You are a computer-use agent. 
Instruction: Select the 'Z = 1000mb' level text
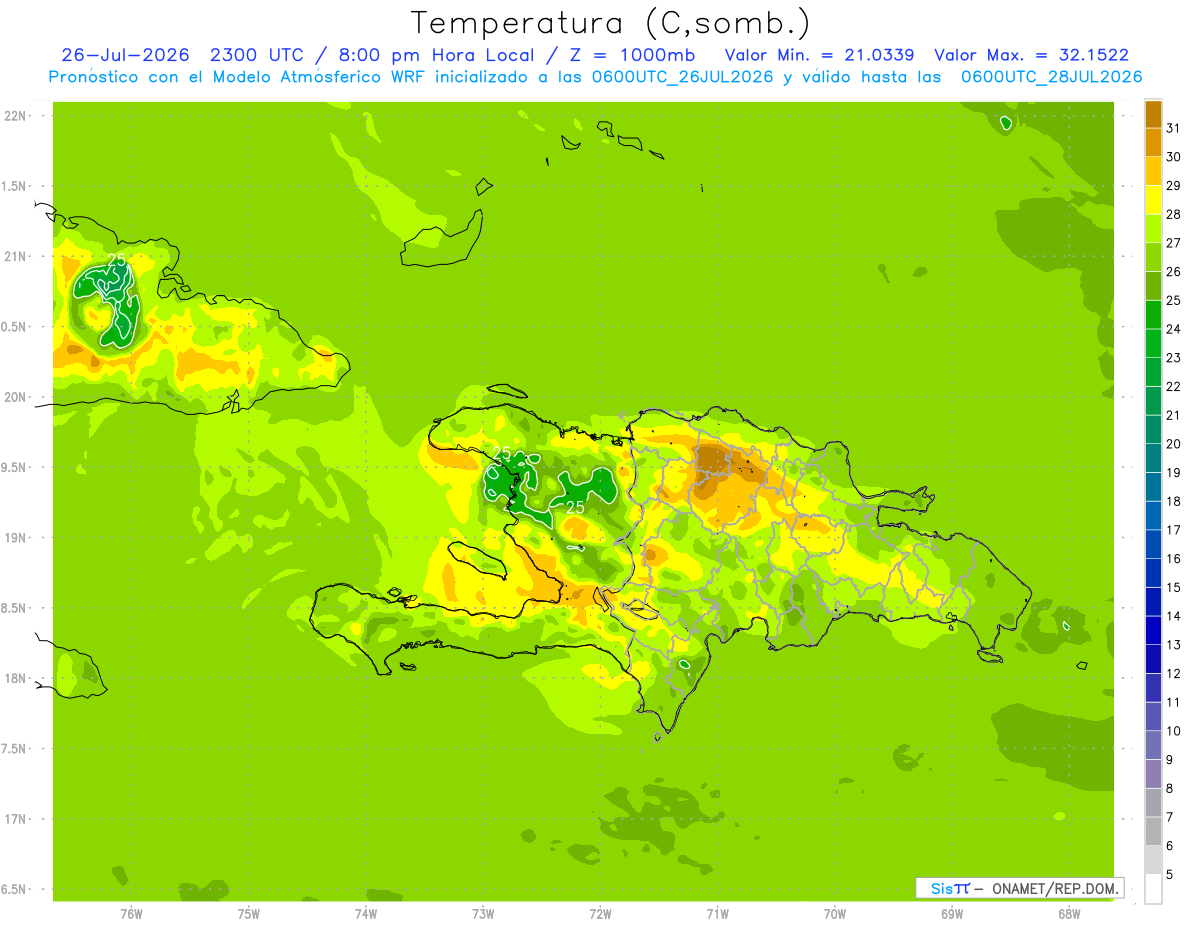point(635,55)
